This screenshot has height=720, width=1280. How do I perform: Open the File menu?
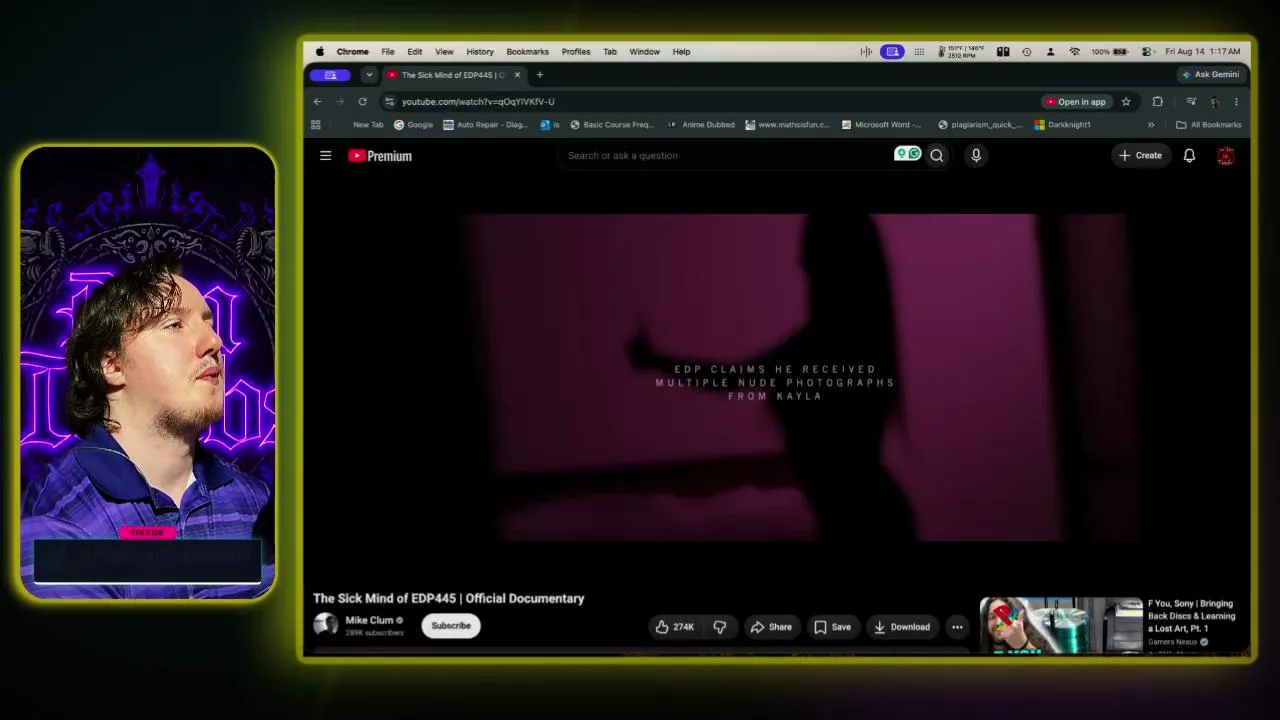(x=387, y=51)
